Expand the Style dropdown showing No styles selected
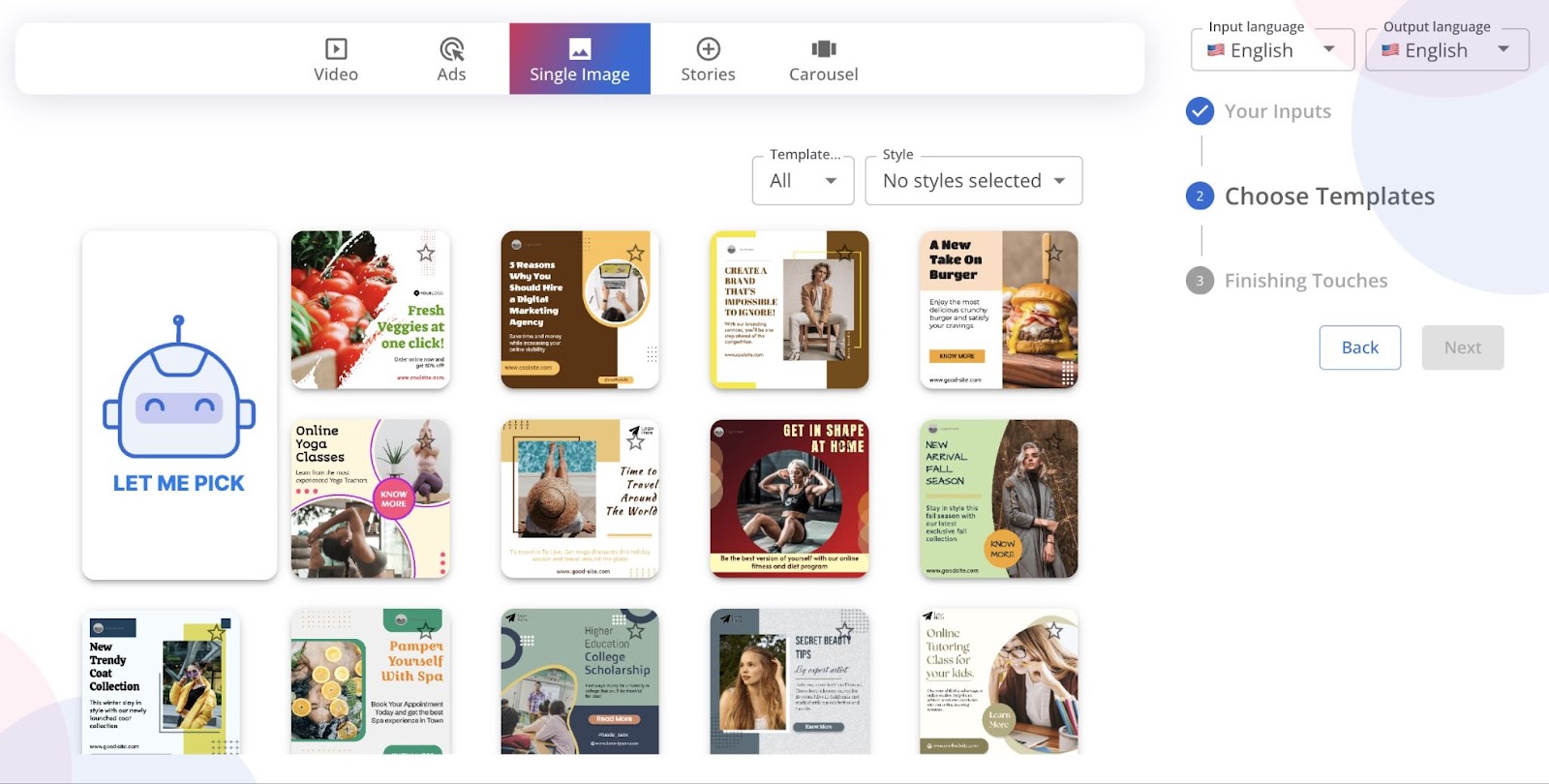This screenshot has width=1549, height=784. (973, 181)
